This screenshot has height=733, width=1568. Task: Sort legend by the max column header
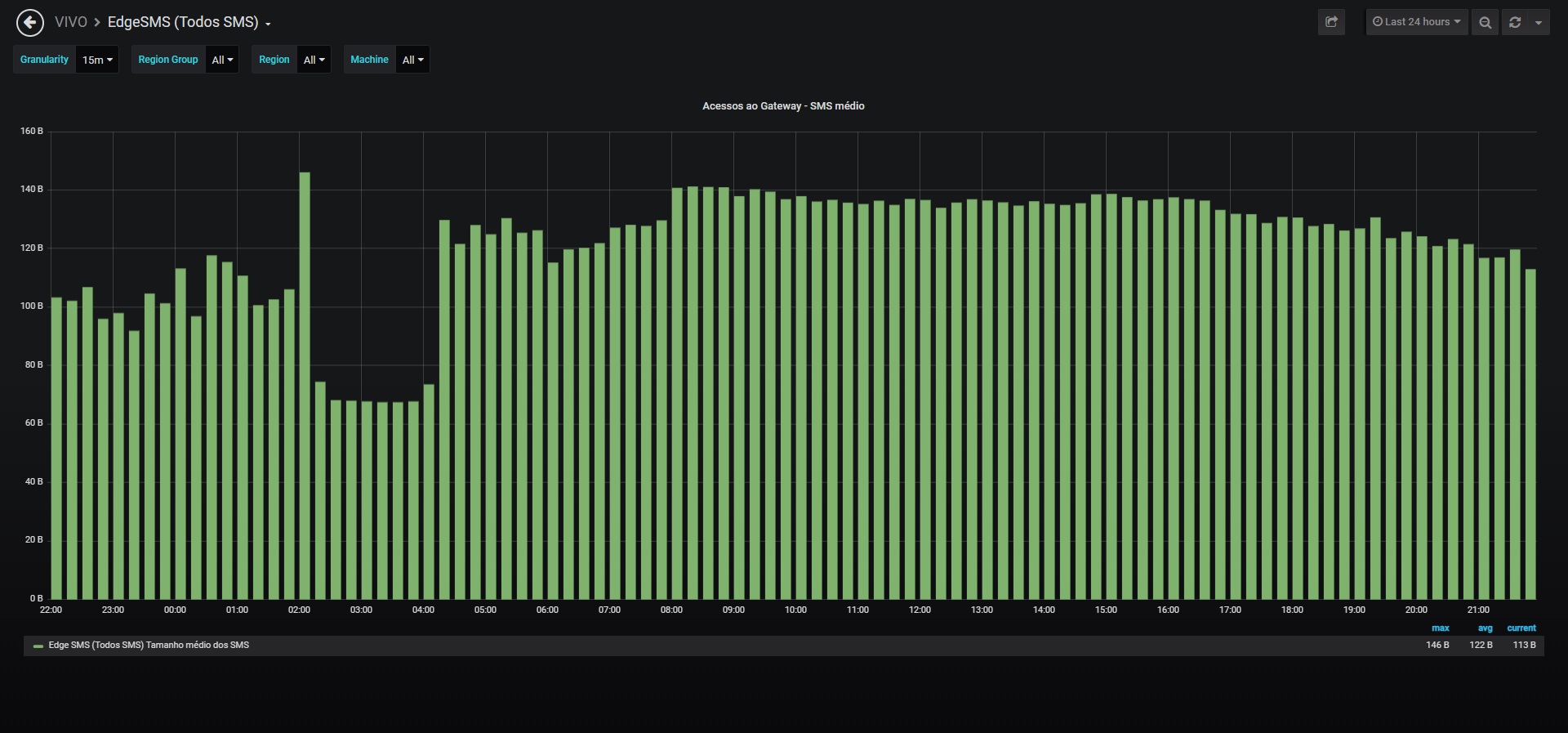tap(1441, 628)
